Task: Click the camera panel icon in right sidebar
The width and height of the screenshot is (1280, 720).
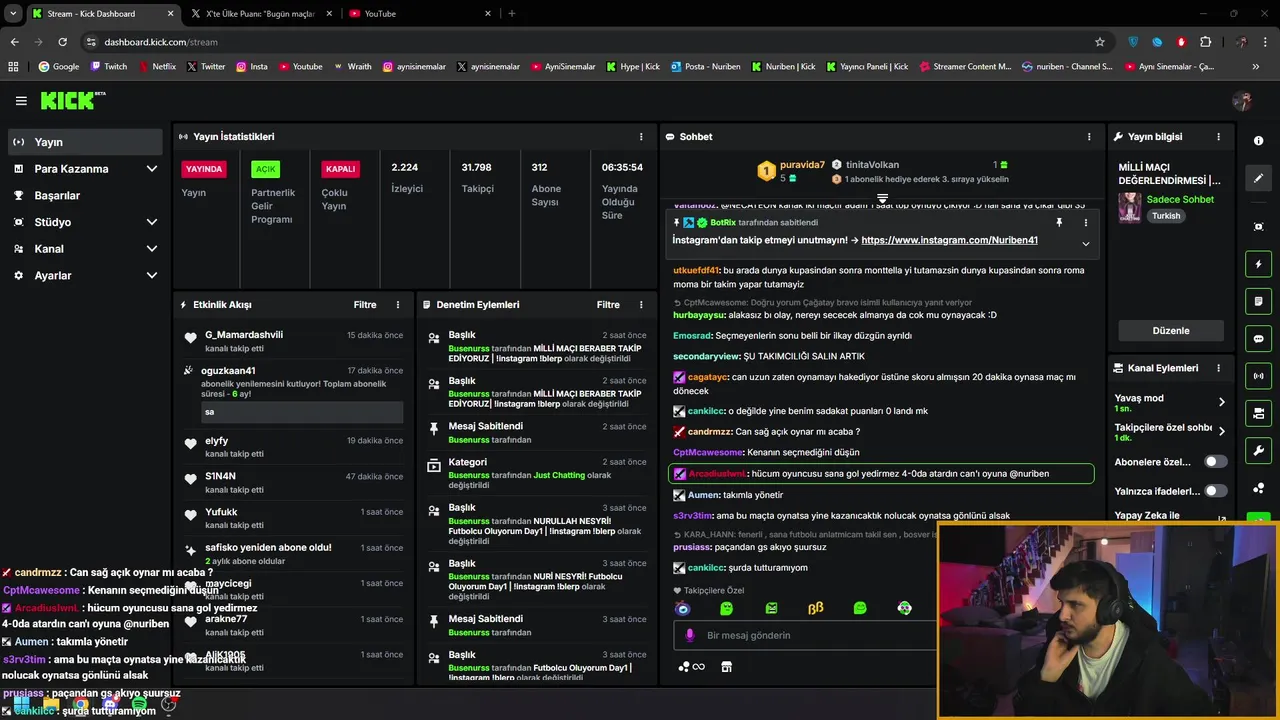Action: pyautogui.click(x=1258, y=413)
